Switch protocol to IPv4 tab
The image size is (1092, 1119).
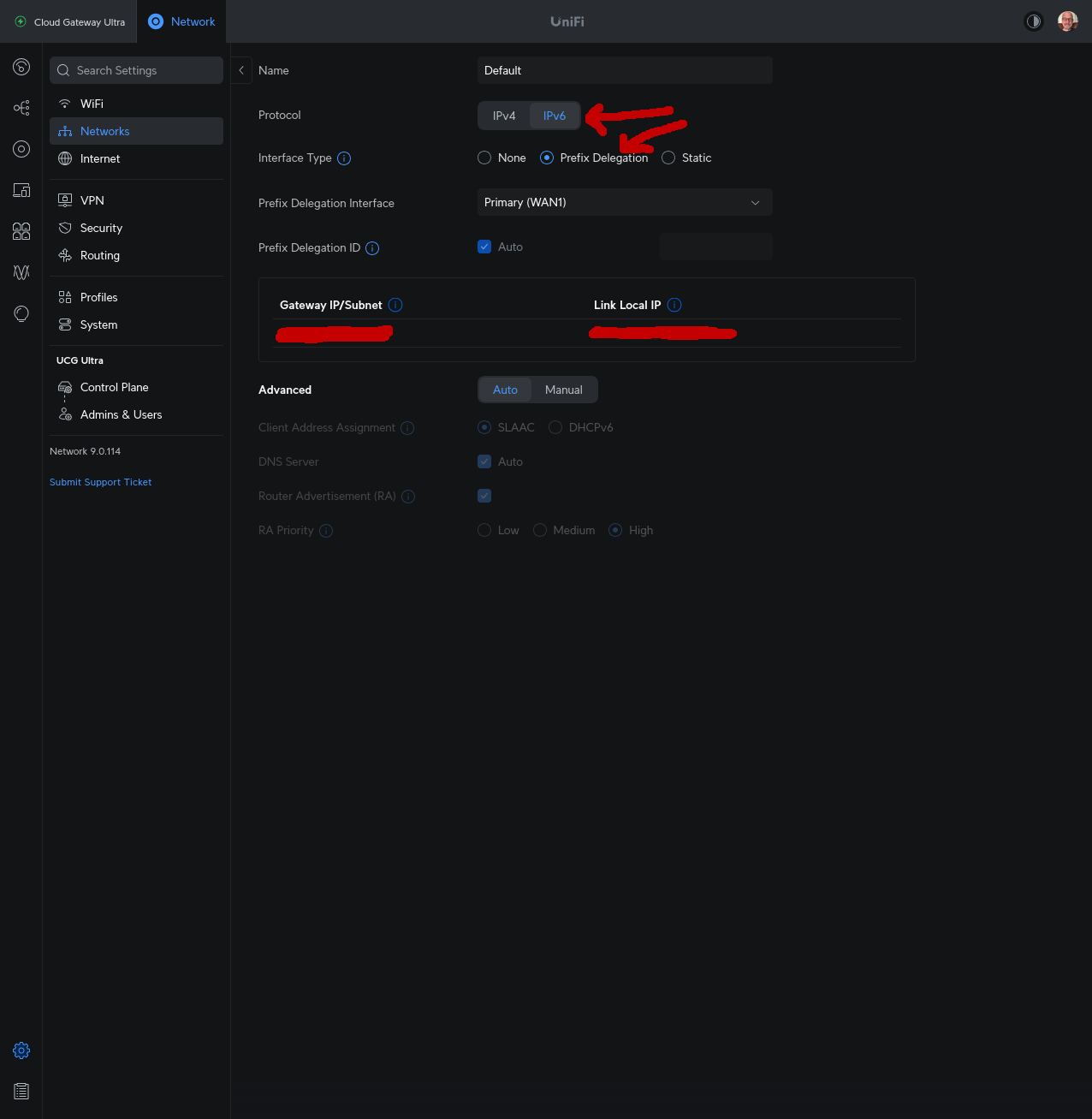click(x=504, y=116)
